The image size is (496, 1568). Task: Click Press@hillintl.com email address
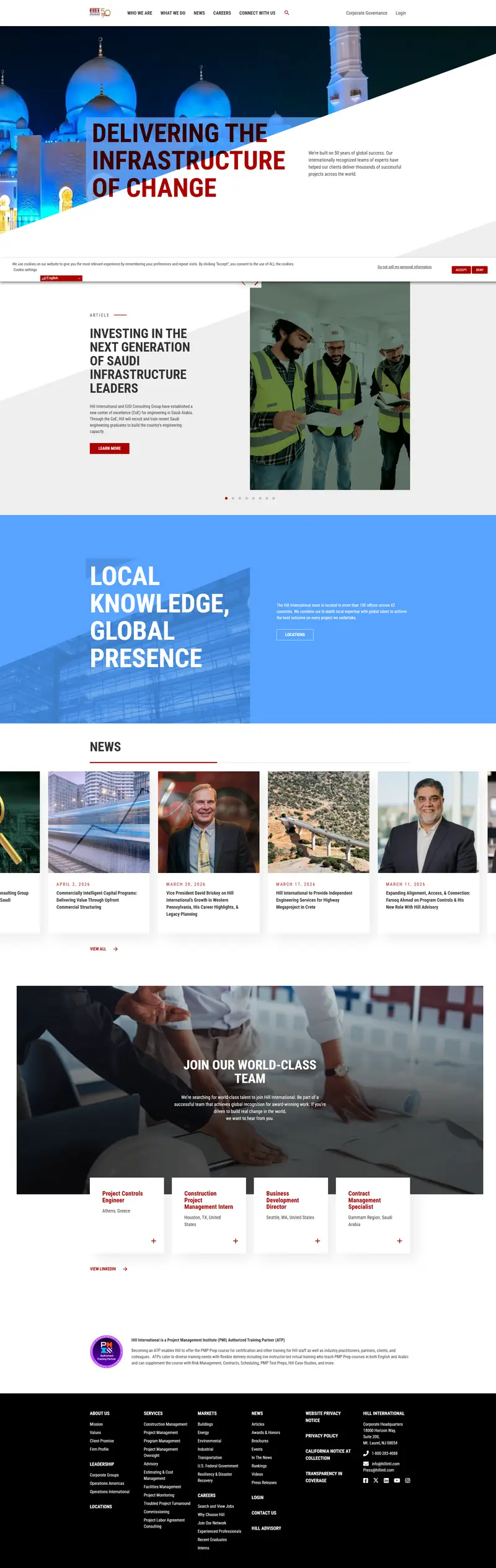[x=378, y=1470]
